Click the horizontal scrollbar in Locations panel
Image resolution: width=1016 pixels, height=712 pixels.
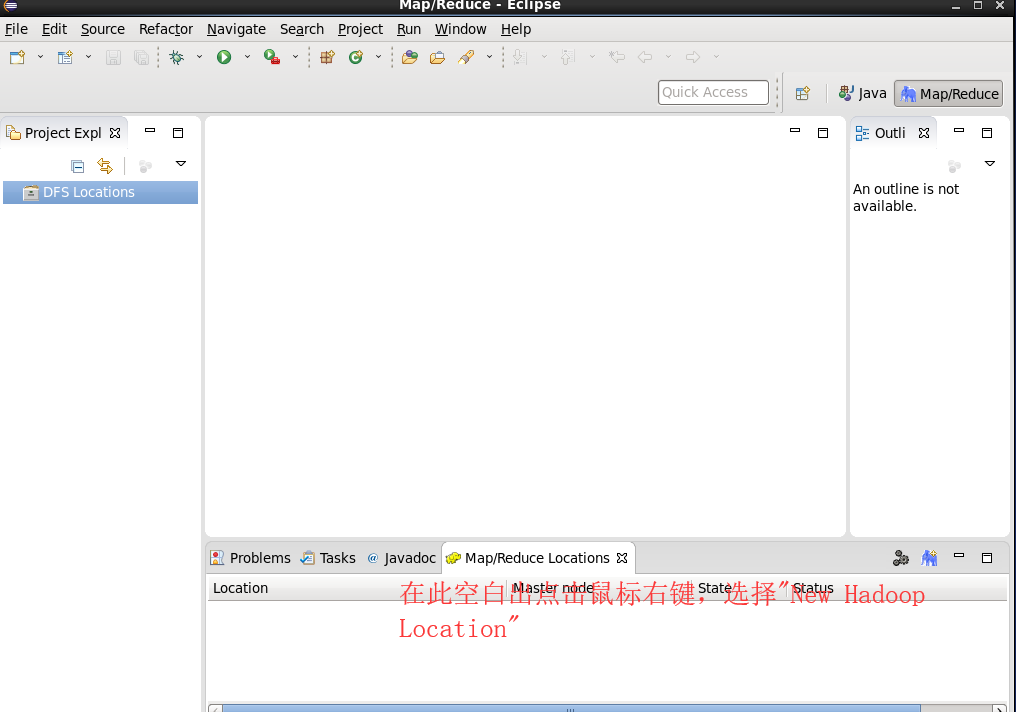(571, 708)
